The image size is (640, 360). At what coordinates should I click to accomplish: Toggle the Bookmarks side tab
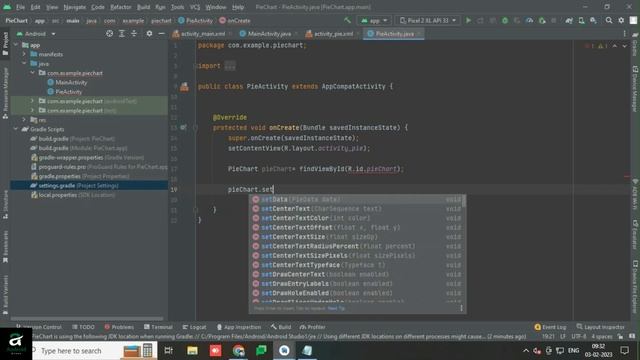[x=5, y=246]
